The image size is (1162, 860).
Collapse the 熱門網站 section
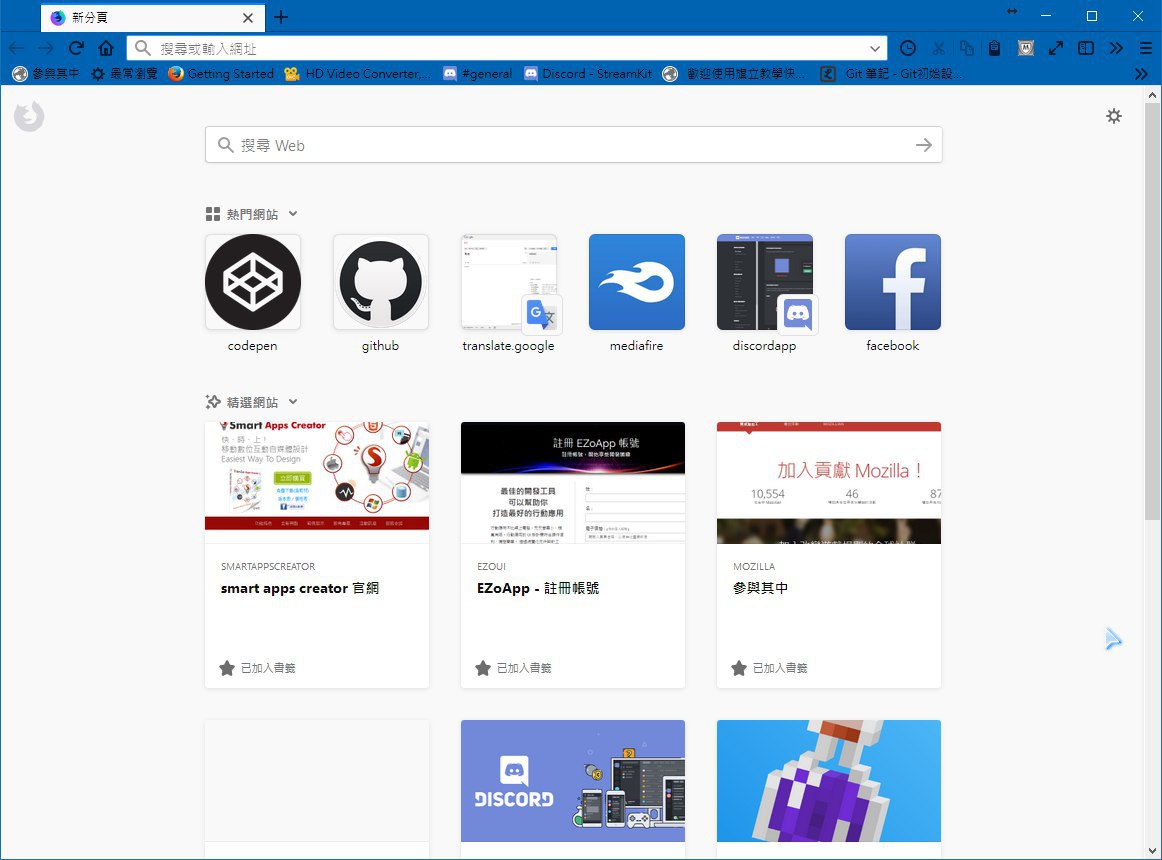coord(292,214)
